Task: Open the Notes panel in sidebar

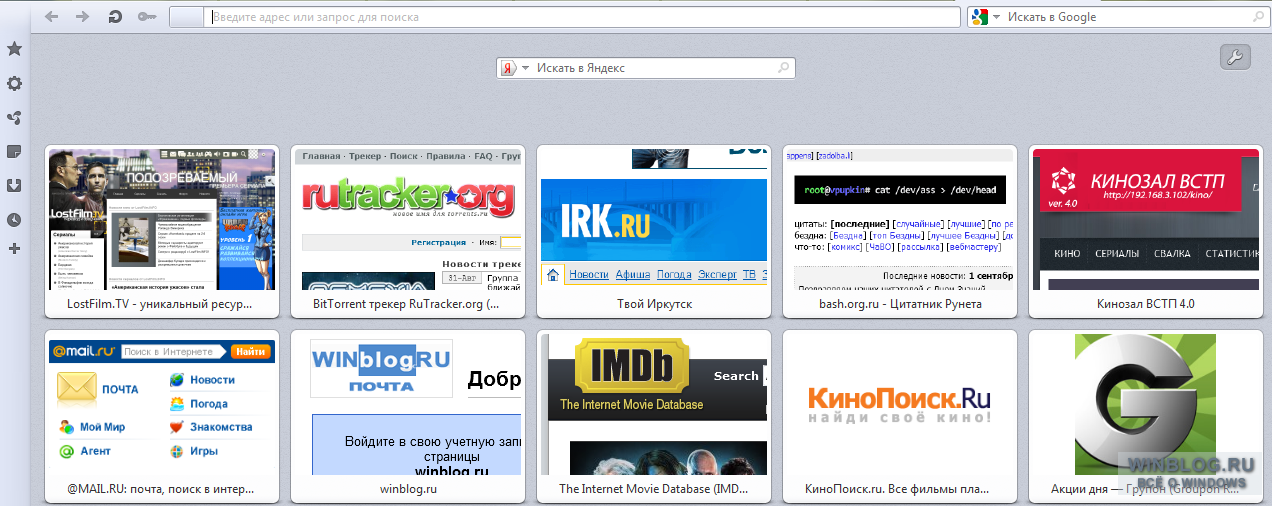Action: click(x=14, y=152)
